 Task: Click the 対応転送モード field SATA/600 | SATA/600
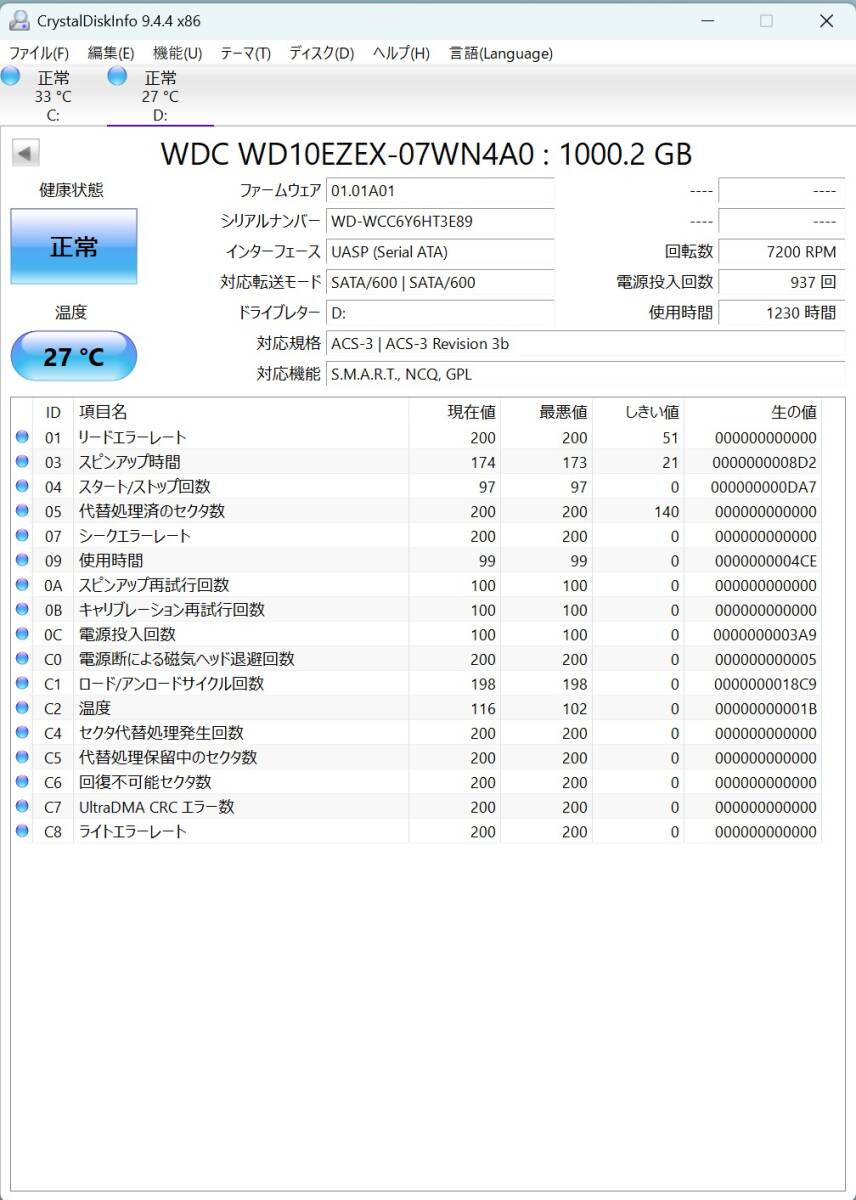click(440, 282)
